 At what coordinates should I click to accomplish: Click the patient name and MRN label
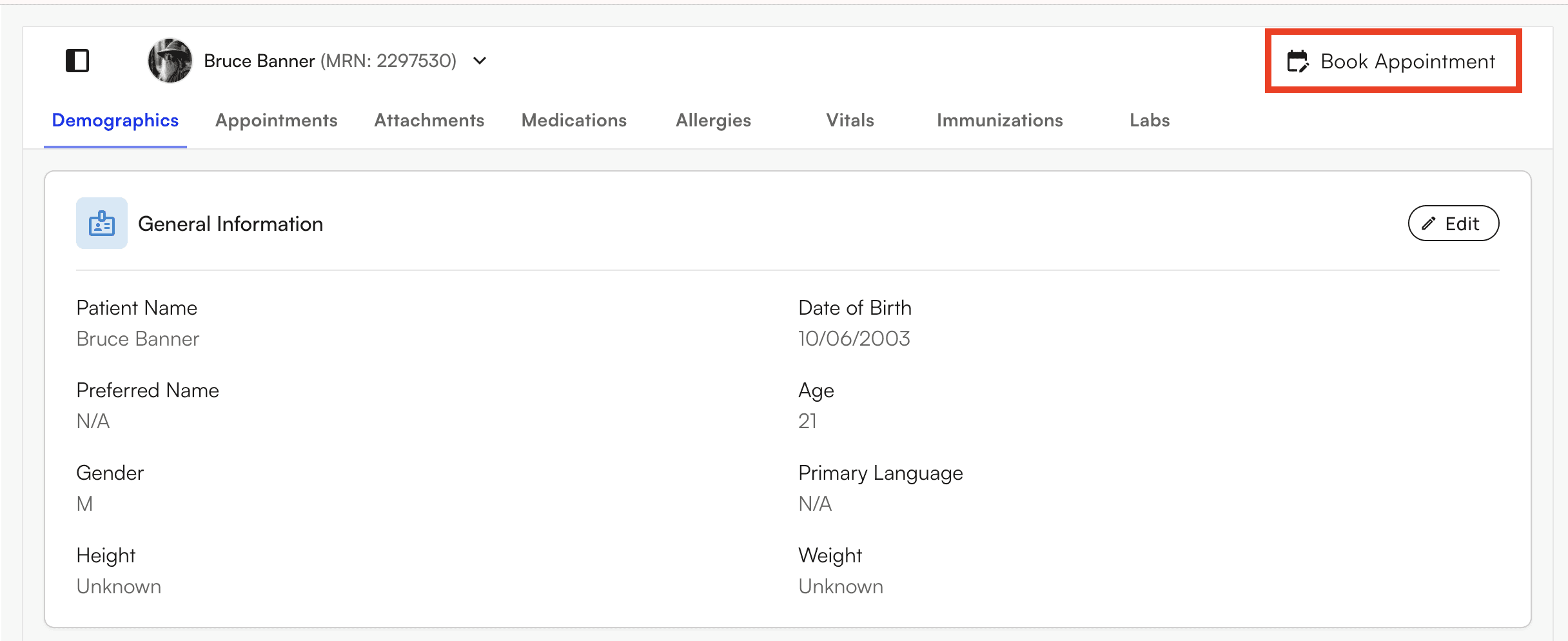(330, 61)
